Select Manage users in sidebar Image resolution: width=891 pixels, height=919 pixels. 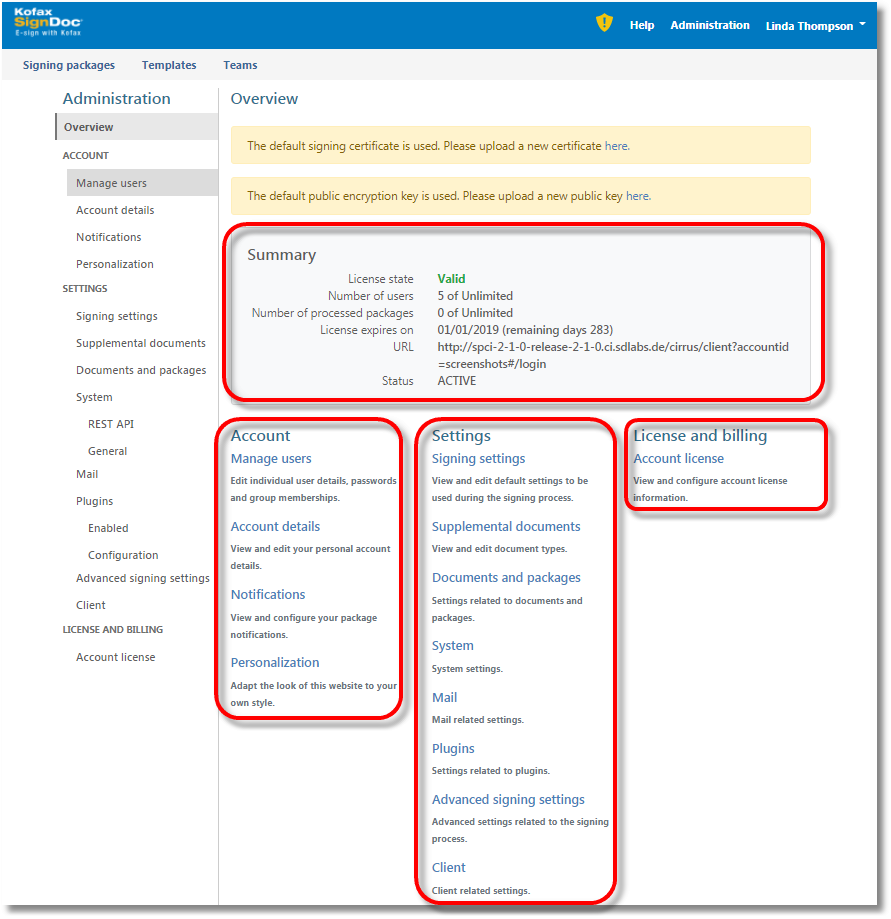[x=111, y=183]
